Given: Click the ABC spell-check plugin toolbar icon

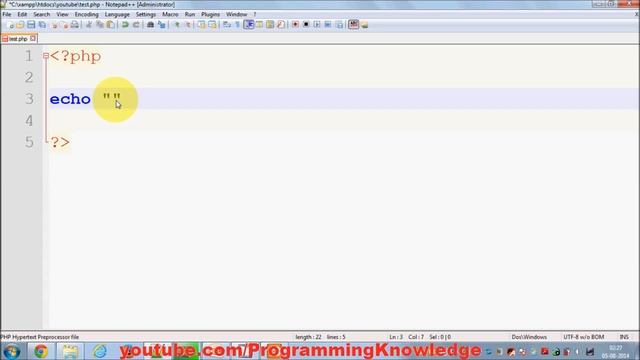Looking at the screenshot, I should (x=353, y=25).
